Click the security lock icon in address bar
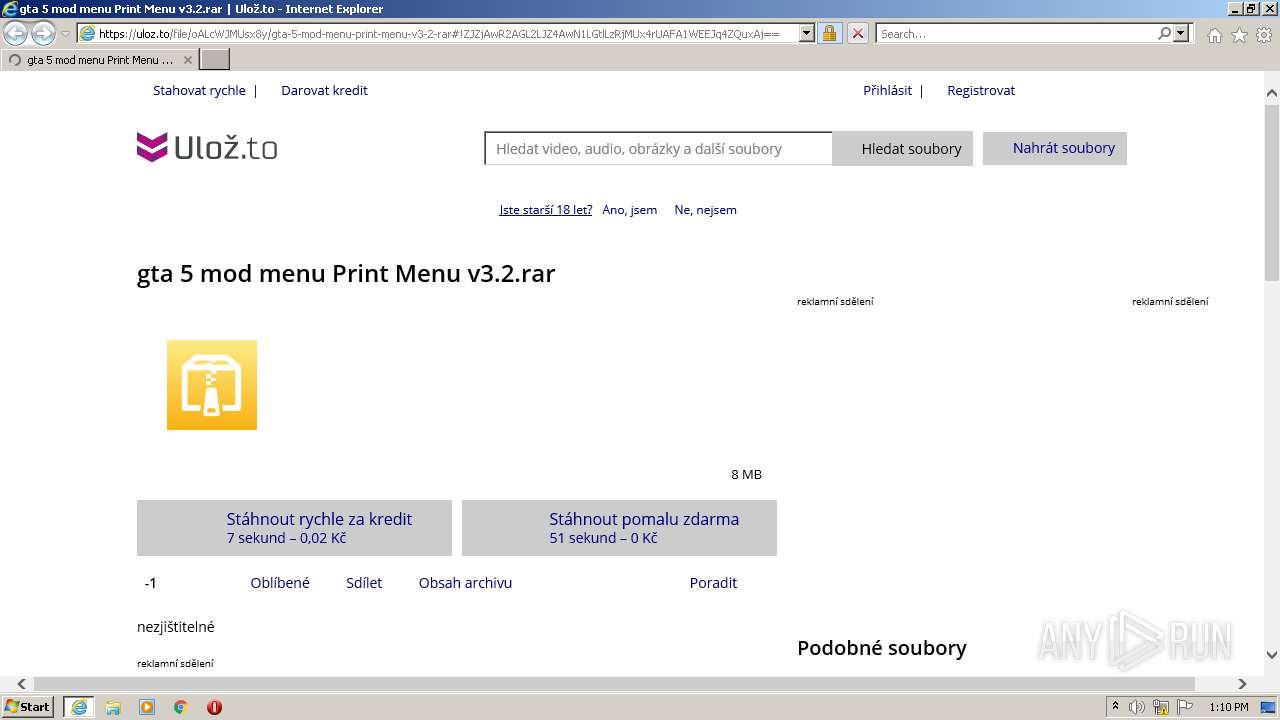Image resolution: width=1280 pixels, height=720 pixels. point(829,33)
